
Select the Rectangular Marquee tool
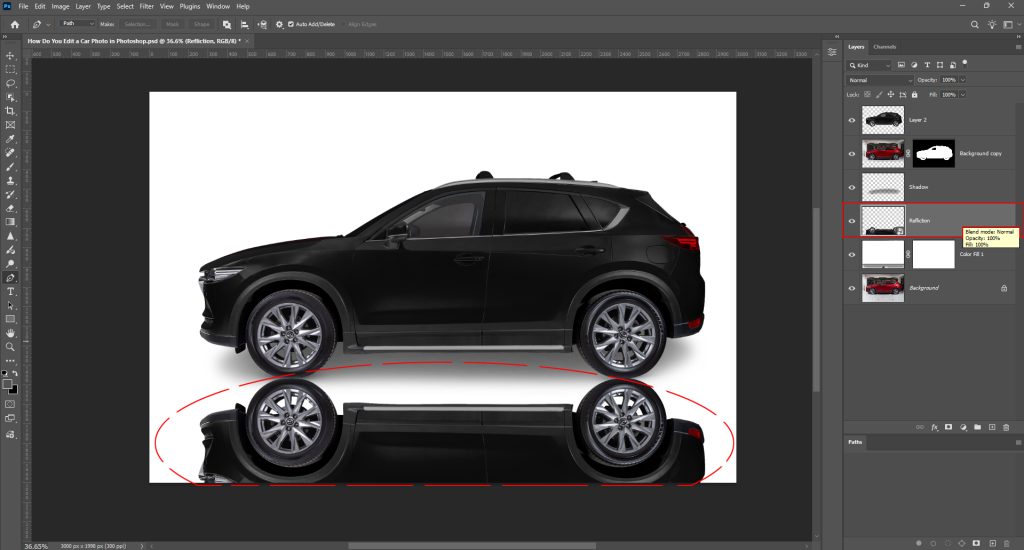tap(10, 69)
